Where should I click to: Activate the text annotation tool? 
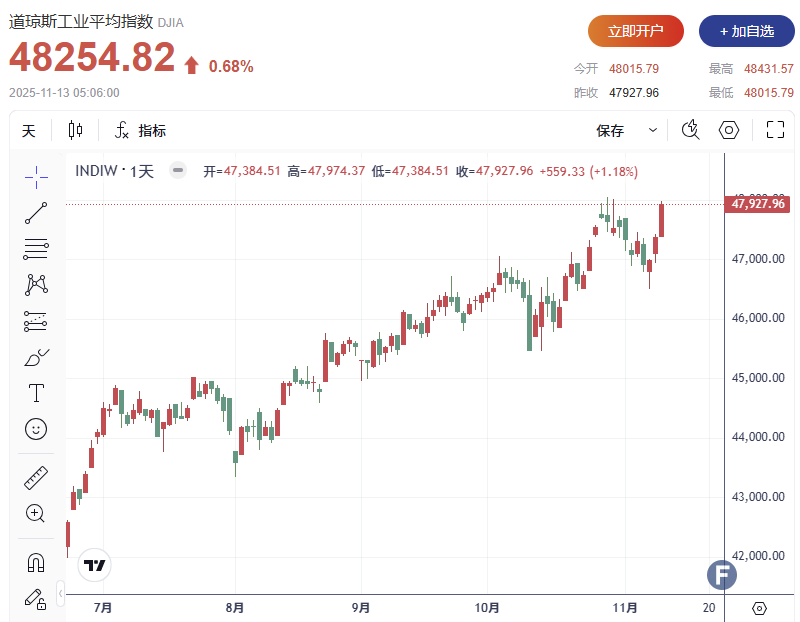(36, 393)
